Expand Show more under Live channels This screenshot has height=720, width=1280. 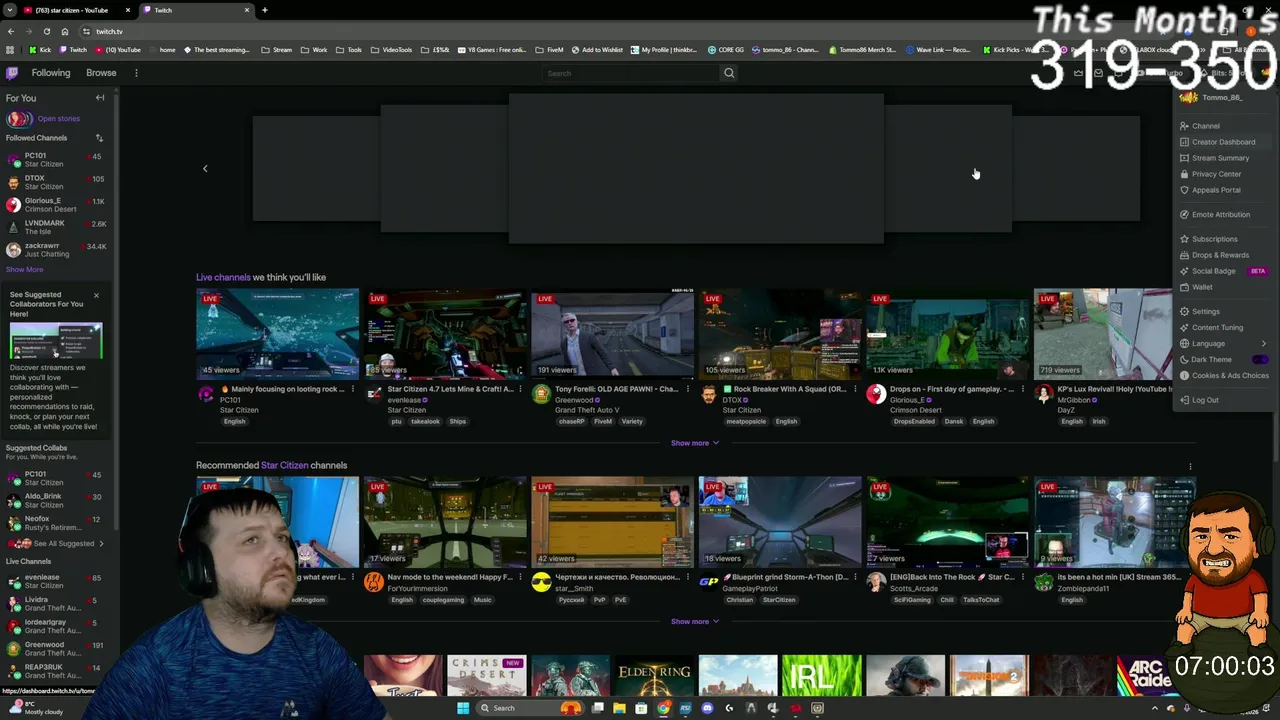point(694,443)
